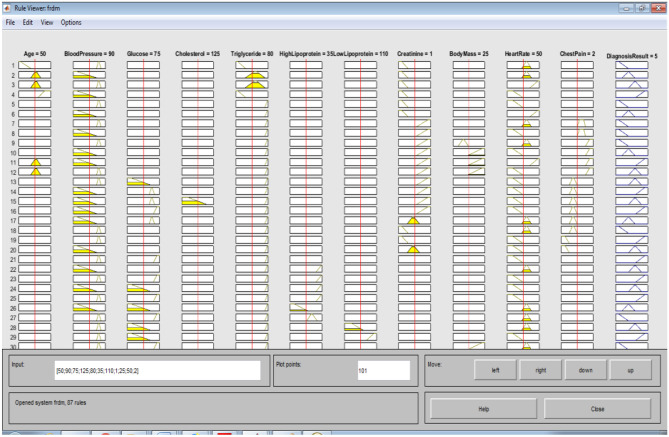Open the File menu

pos(10,22)
